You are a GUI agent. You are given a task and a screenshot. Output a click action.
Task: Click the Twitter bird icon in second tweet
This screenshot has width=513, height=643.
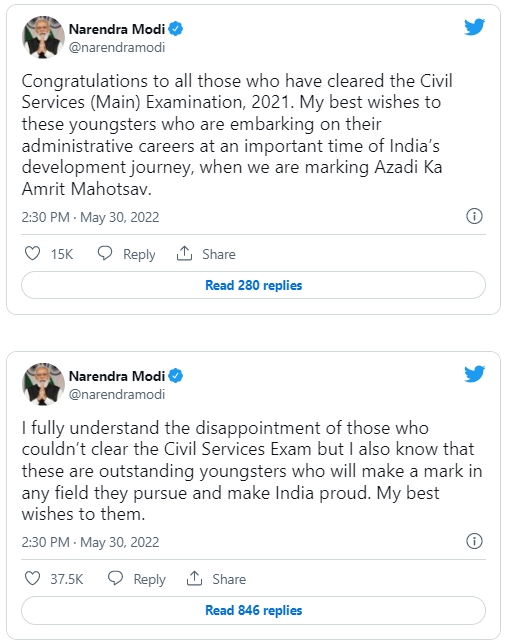tap(474, 374)
